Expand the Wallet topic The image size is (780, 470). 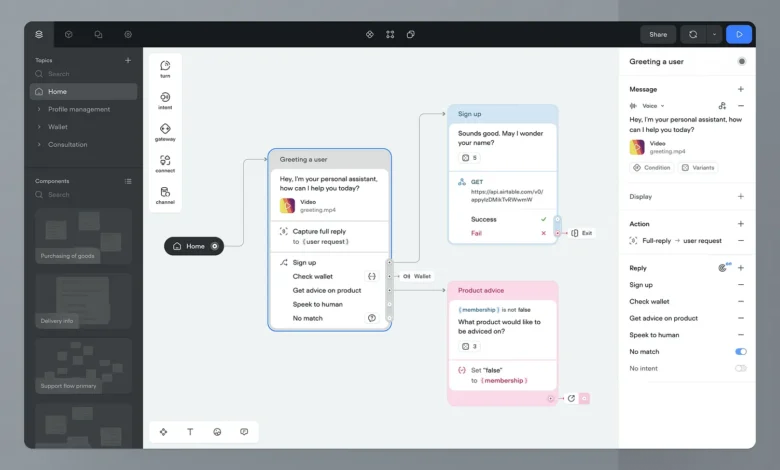(58, 127)
